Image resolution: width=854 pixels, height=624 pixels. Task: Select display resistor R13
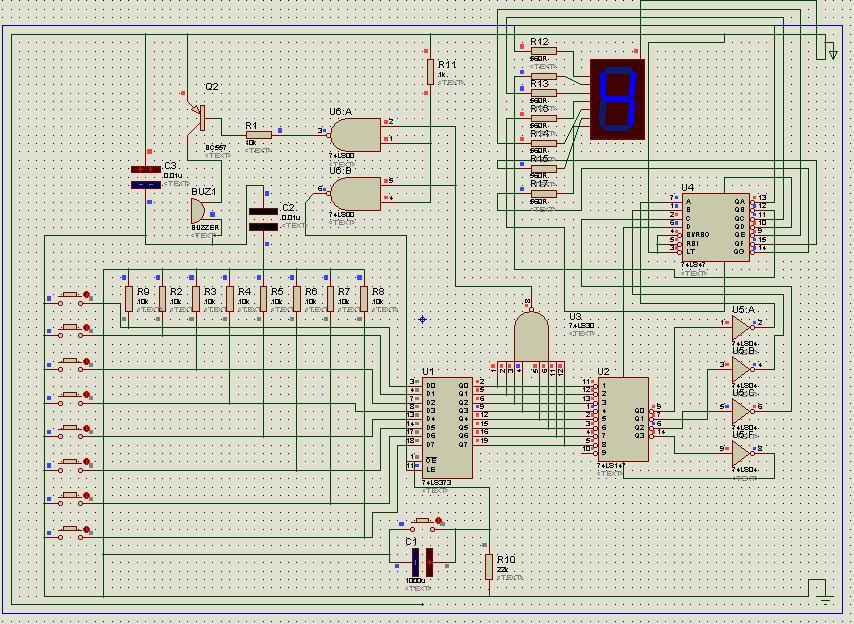tap(543, 93)
